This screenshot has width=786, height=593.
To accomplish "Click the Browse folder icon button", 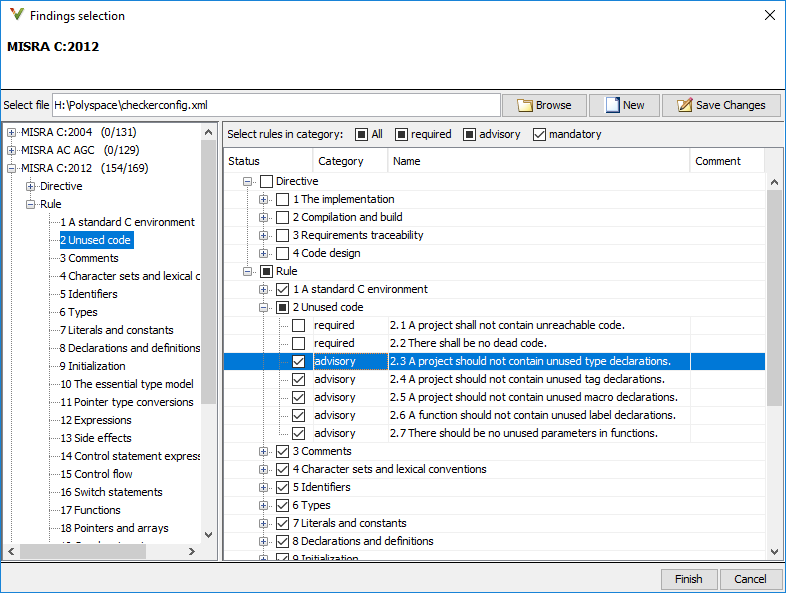I will click(544, 105).
